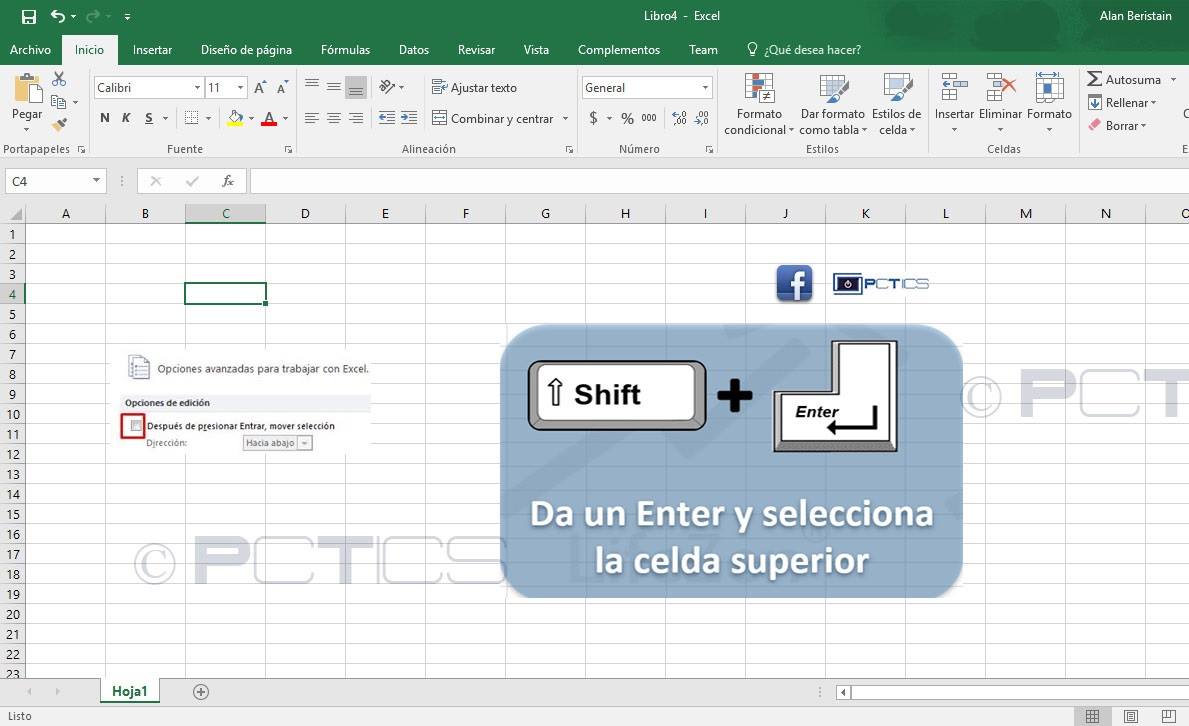Click the Formato cells button
Viewport: 1189px width, 726px height.
1049,102
